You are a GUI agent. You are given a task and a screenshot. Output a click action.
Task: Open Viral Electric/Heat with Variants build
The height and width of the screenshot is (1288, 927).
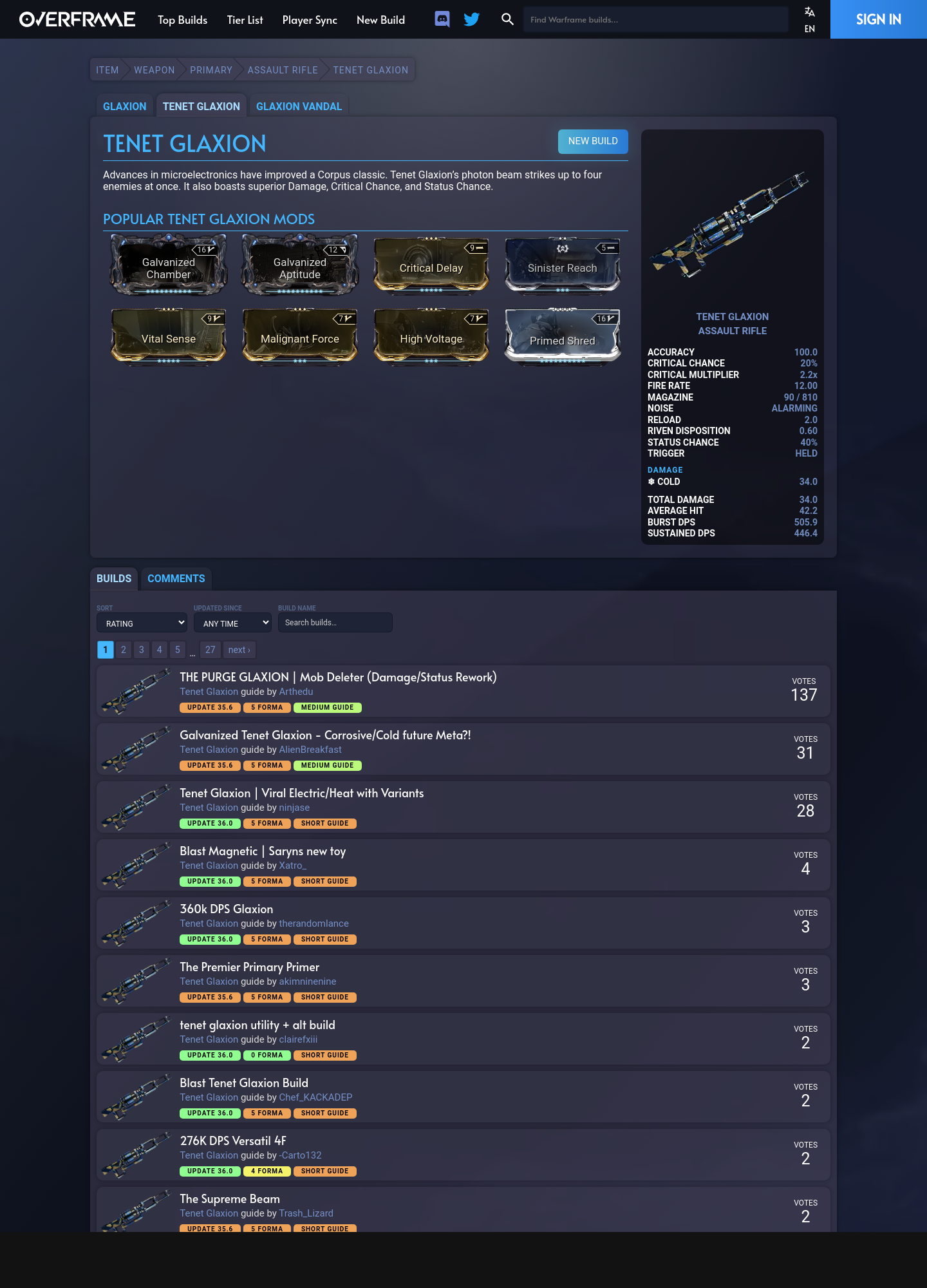[x=302, y=793]
